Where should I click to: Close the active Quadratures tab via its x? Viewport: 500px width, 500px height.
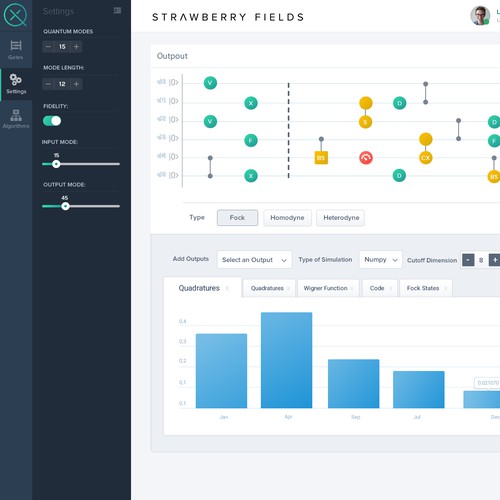point(227,288)
